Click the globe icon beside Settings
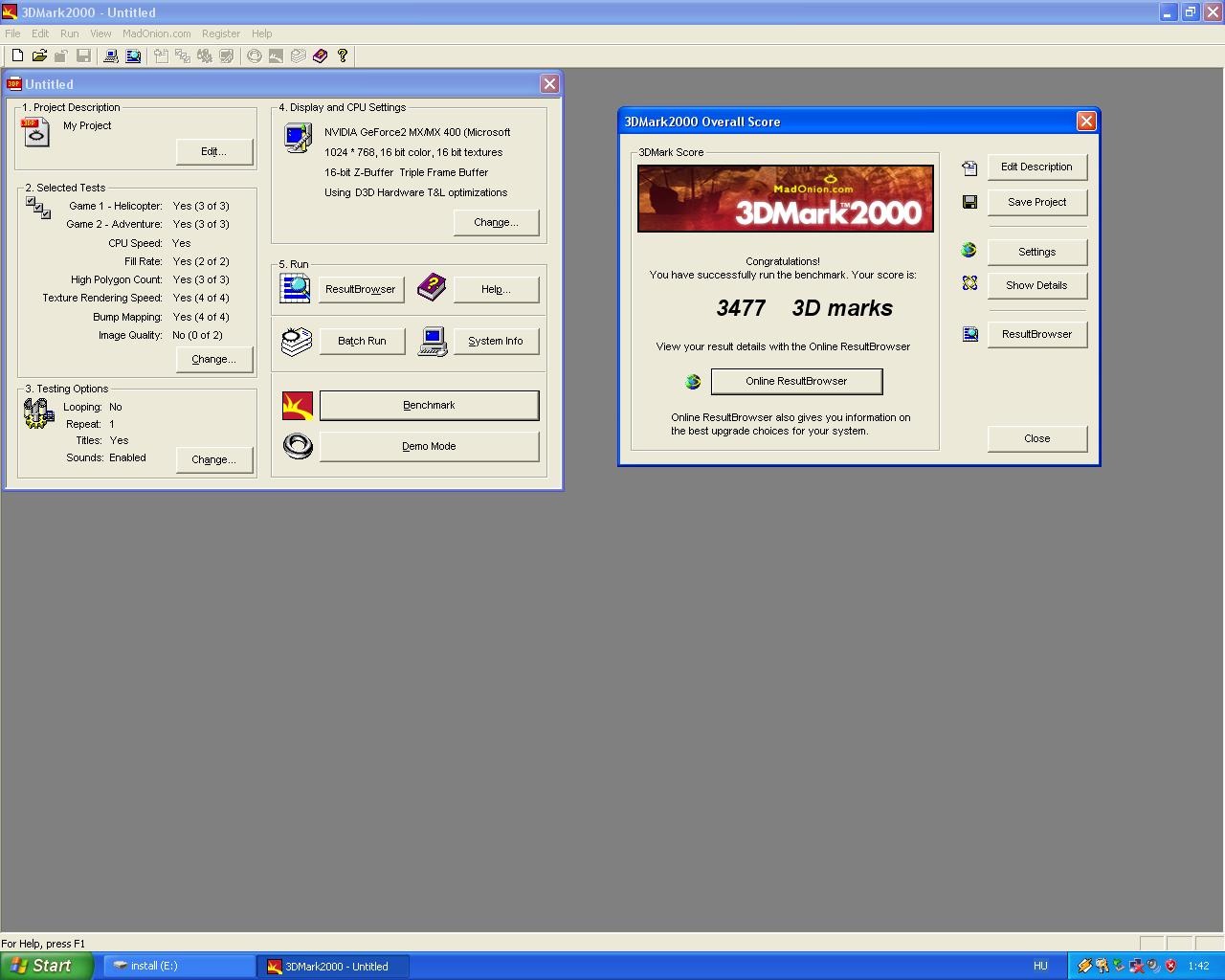This screenshot has width=1225, height=980. [x=969, y=250]
